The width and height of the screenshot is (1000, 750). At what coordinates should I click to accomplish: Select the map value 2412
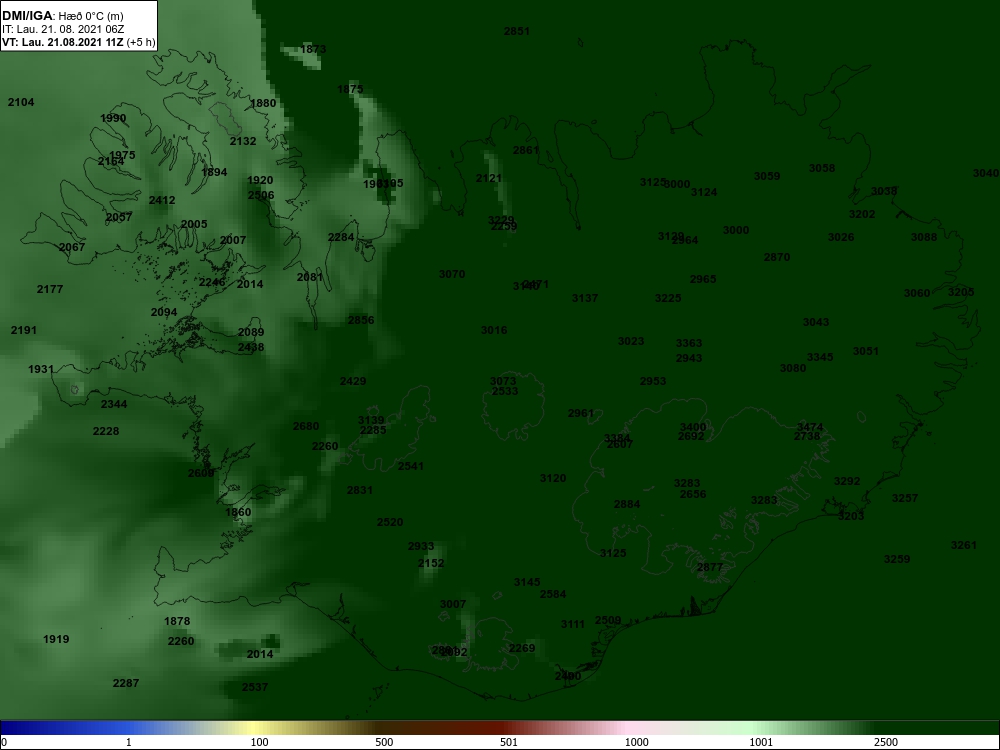162,200
